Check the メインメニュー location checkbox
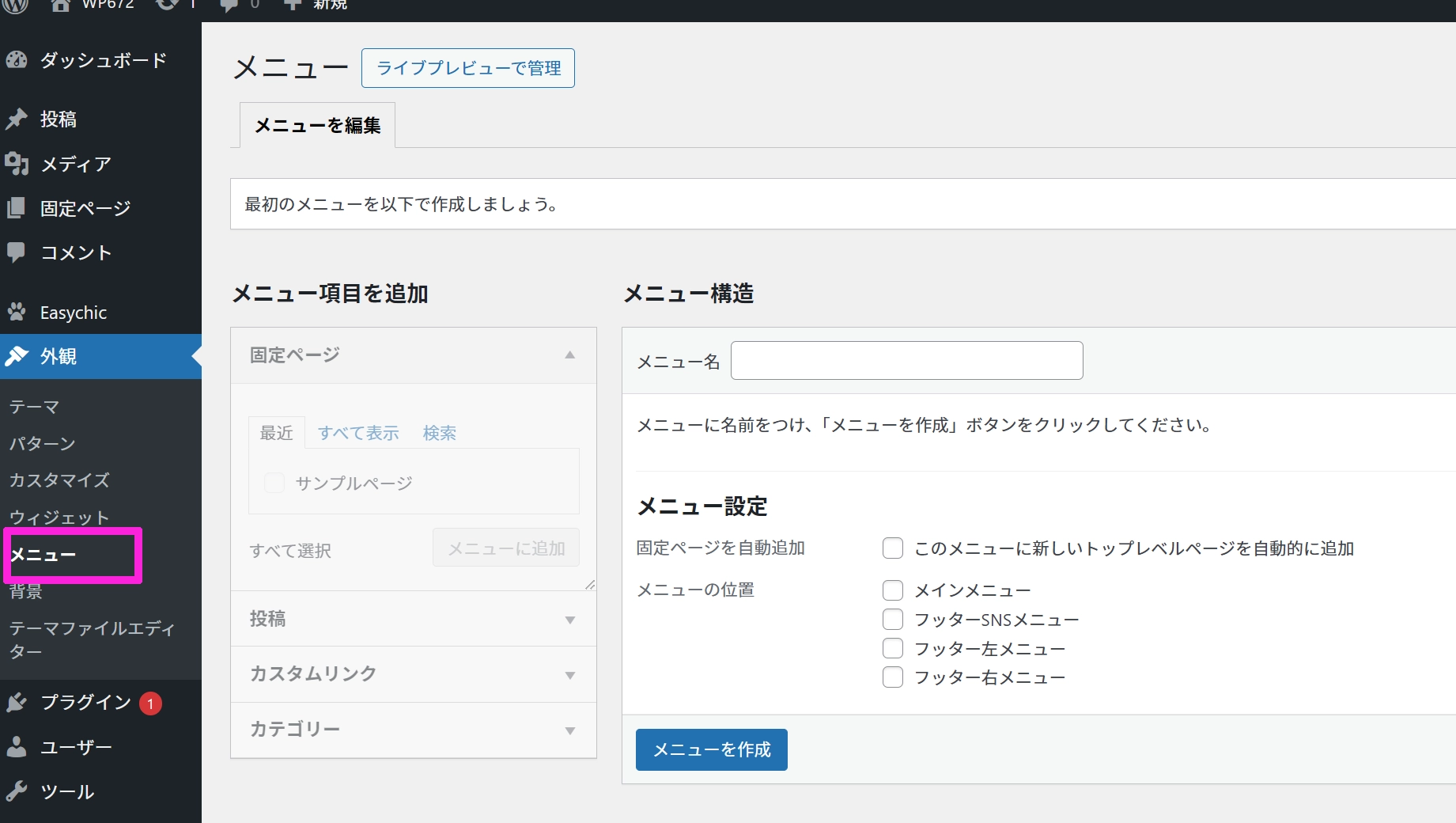The width and height of the screenshot is (1456, 823). point(893,590)
